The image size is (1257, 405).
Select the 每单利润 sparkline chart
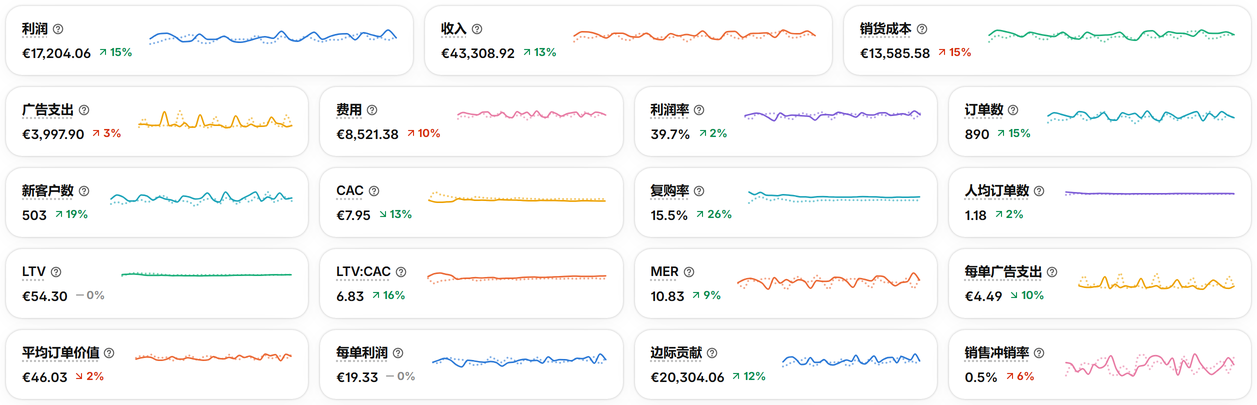point(519,359)
